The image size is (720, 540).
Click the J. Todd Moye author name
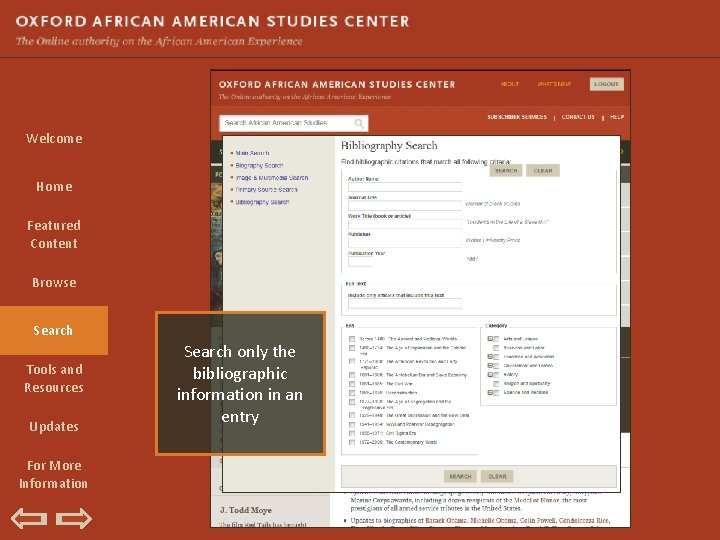(x=246, y=510)
